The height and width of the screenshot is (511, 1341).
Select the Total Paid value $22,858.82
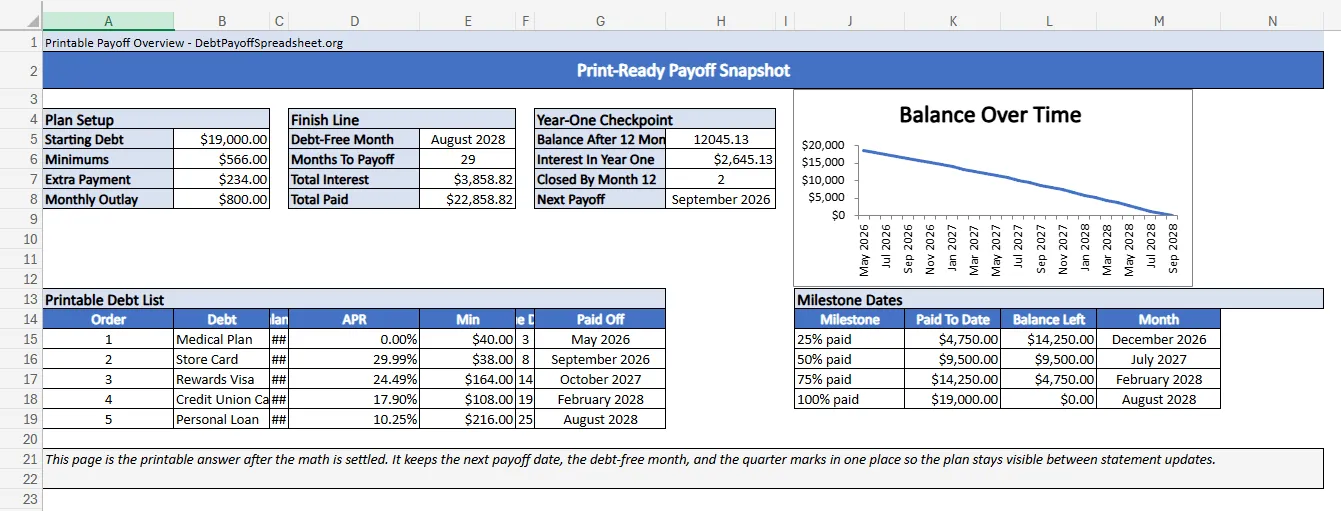click(x=468, y=199)
